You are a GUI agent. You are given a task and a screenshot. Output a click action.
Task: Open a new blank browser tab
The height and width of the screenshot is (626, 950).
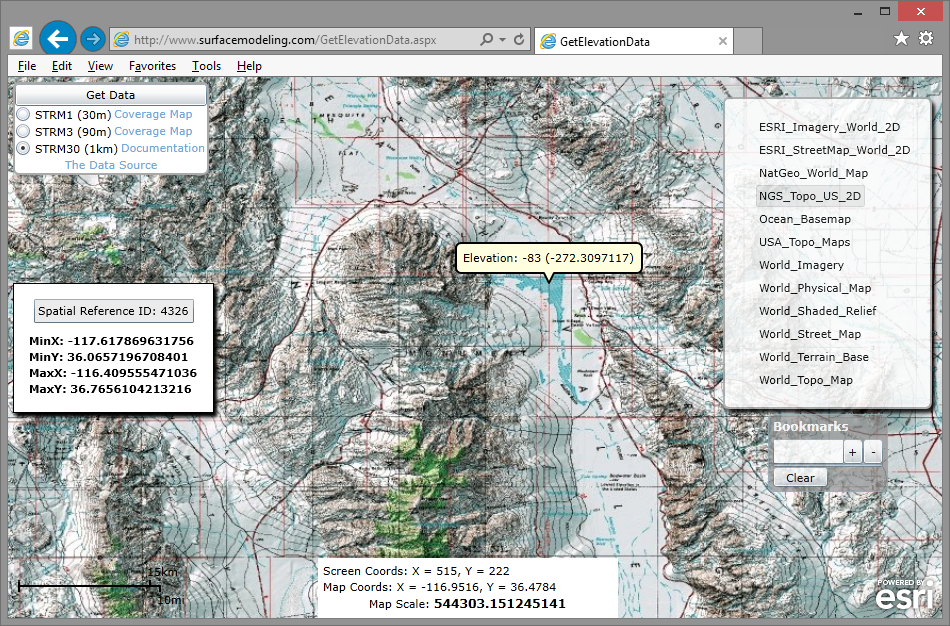748,42
